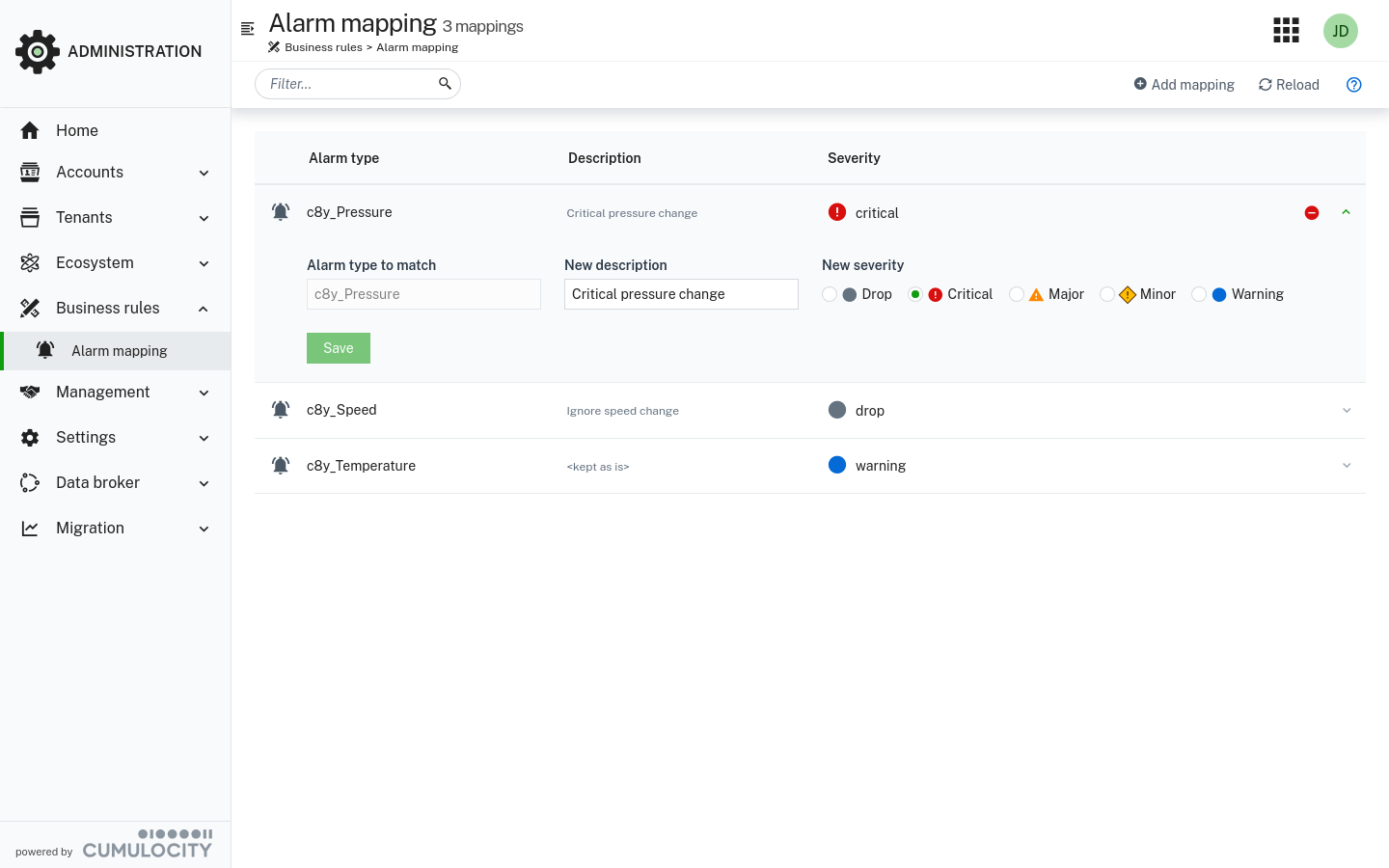
Task: Click the bell icon next to c8y_Speed
Action: click(281, 409)
